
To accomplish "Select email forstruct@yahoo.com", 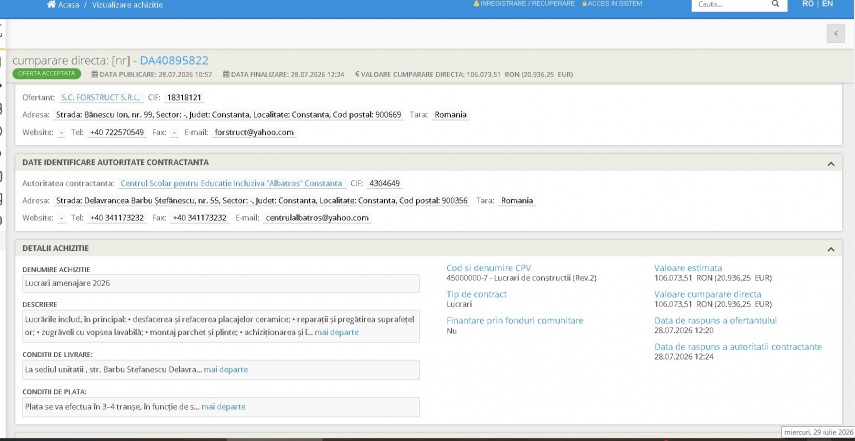I will (254, 132).
